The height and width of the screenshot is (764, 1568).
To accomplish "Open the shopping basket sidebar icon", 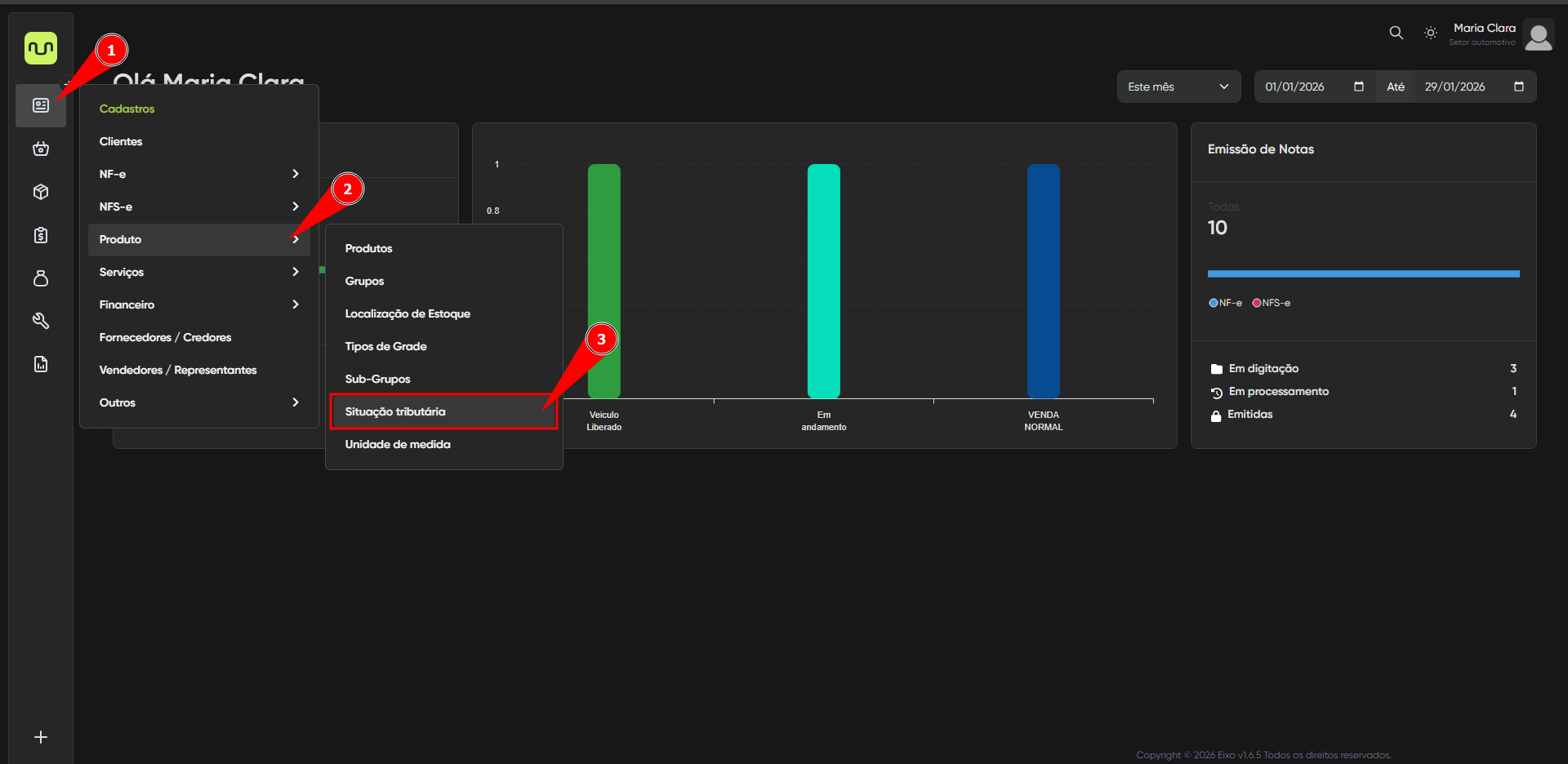I will click(x=41, y=149).
